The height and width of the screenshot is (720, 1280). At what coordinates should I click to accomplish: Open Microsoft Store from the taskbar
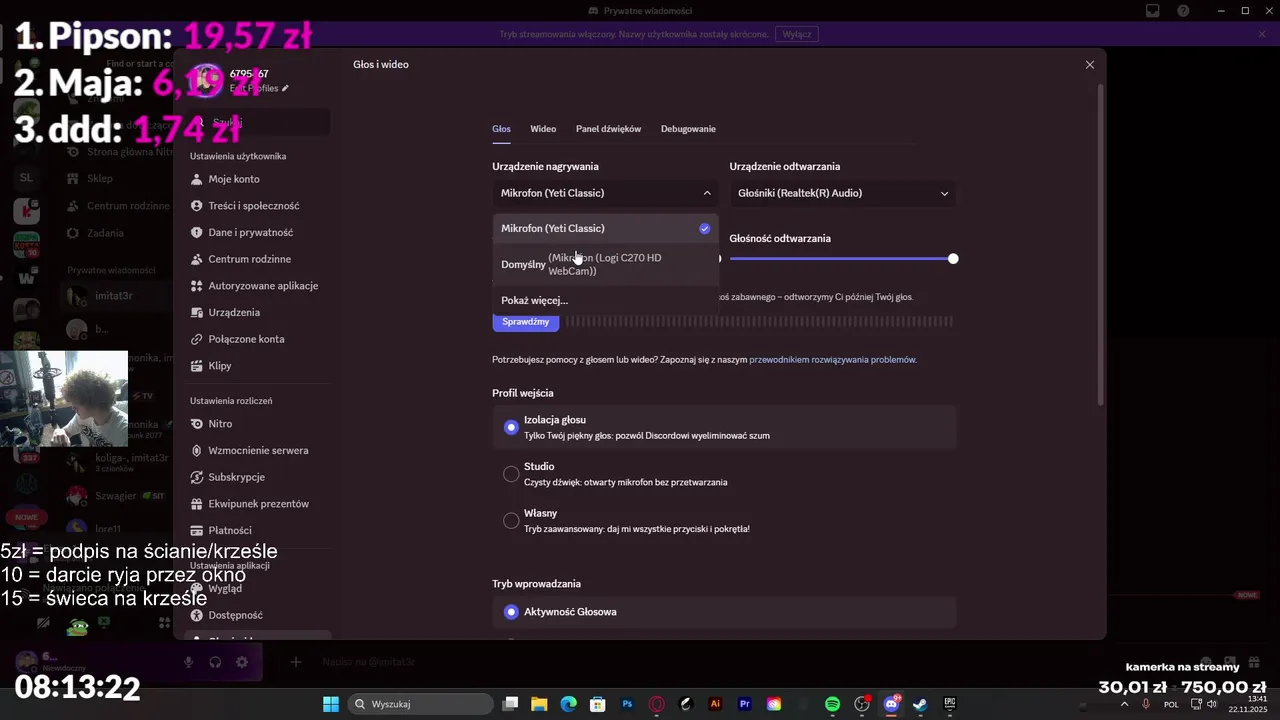click(598, 704)
